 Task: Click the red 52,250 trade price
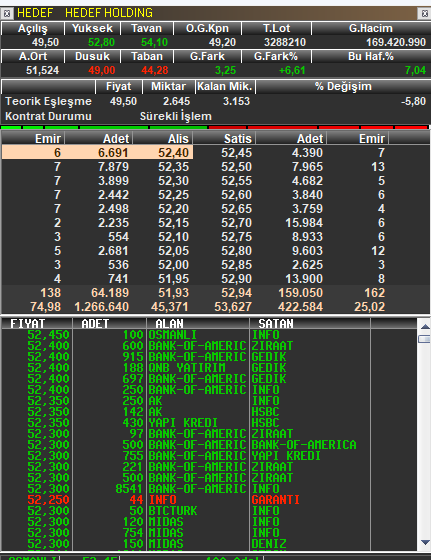[x=48, y=500]
